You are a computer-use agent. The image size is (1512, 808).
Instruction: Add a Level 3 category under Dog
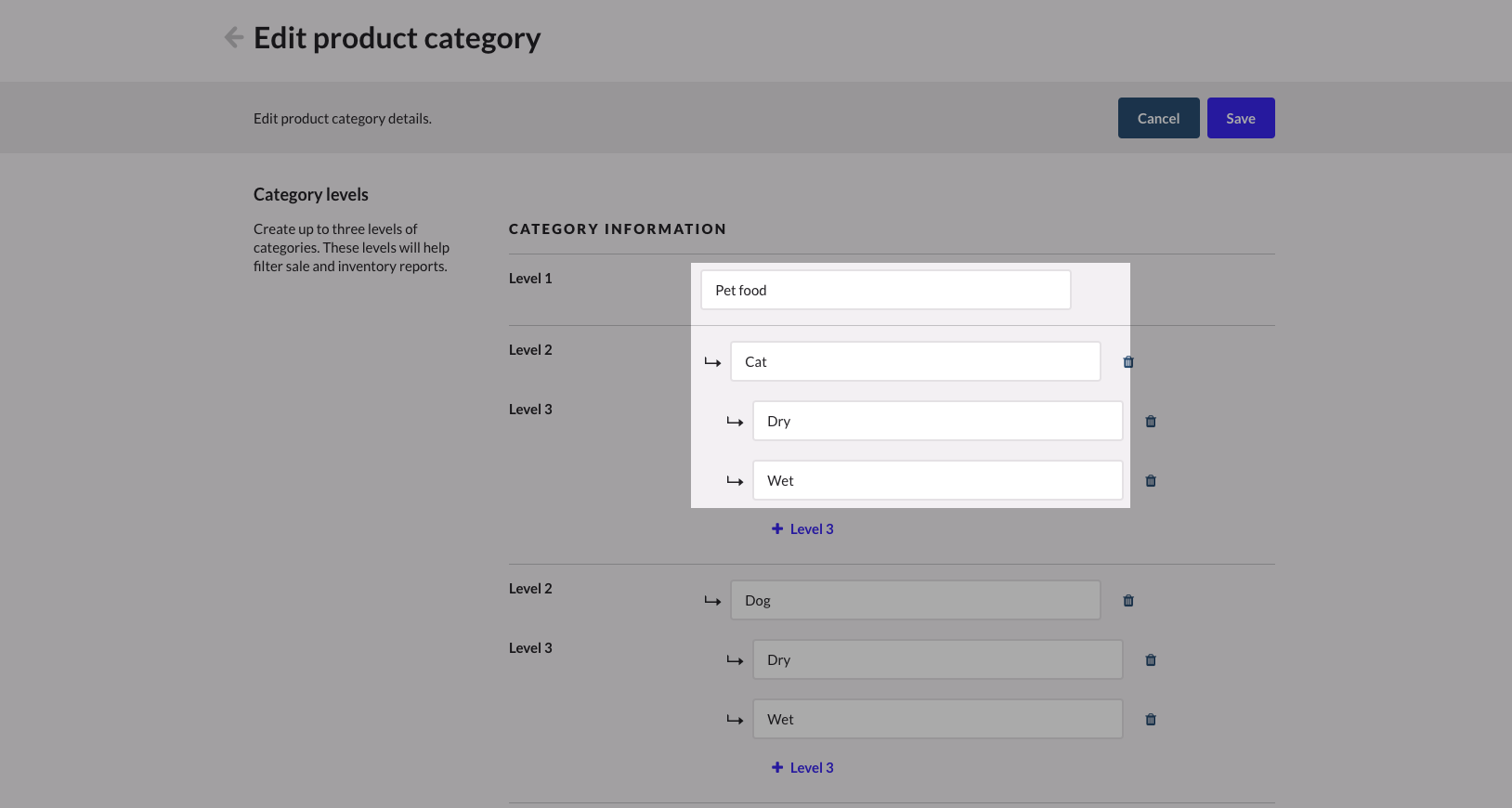tap(802, 768)
